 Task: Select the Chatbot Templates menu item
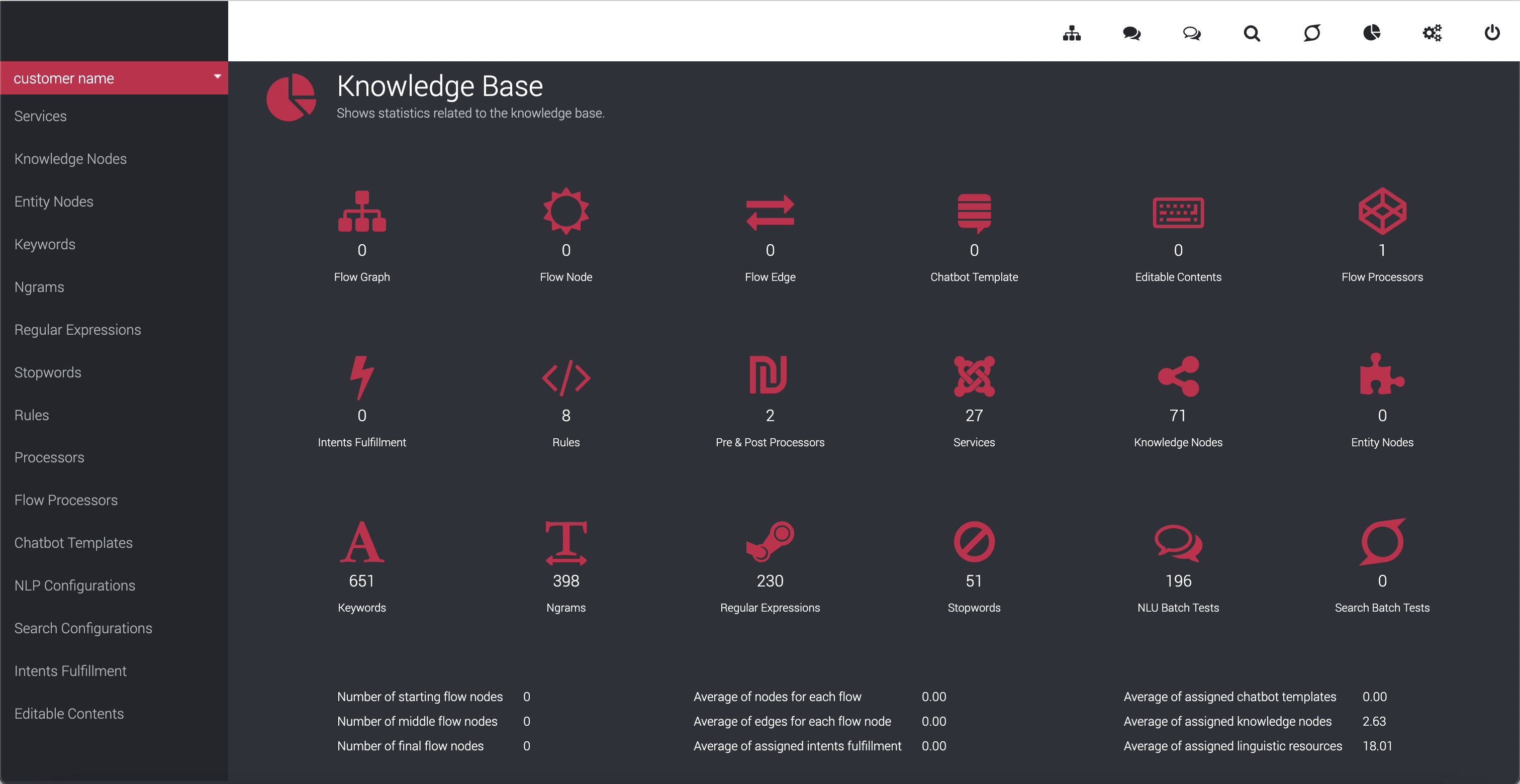[x=73, y=542]
